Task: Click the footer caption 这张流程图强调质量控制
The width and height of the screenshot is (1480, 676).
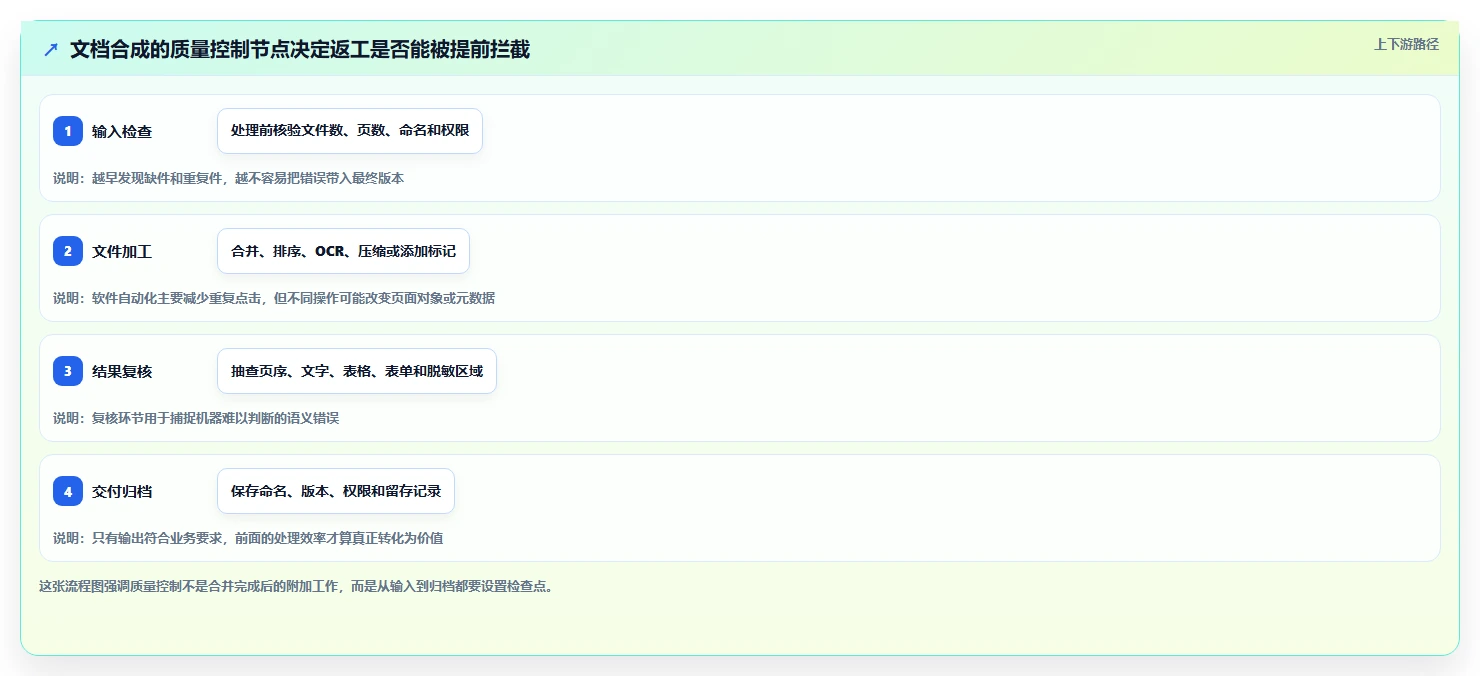Action: coord(296,586)
